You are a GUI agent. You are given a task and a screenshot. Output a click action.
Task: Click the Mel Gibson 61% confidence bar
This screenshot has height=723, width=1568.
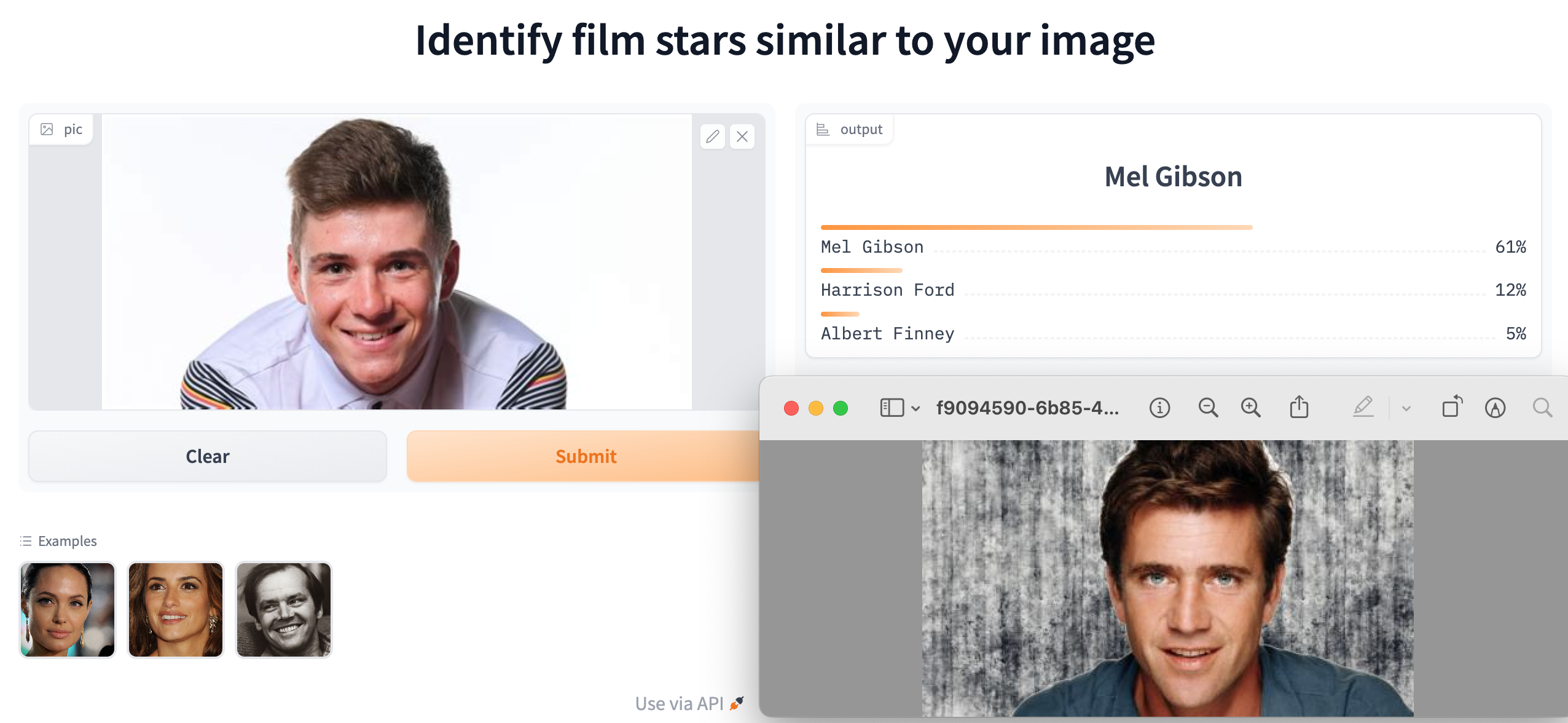(x=1036, y=227)
